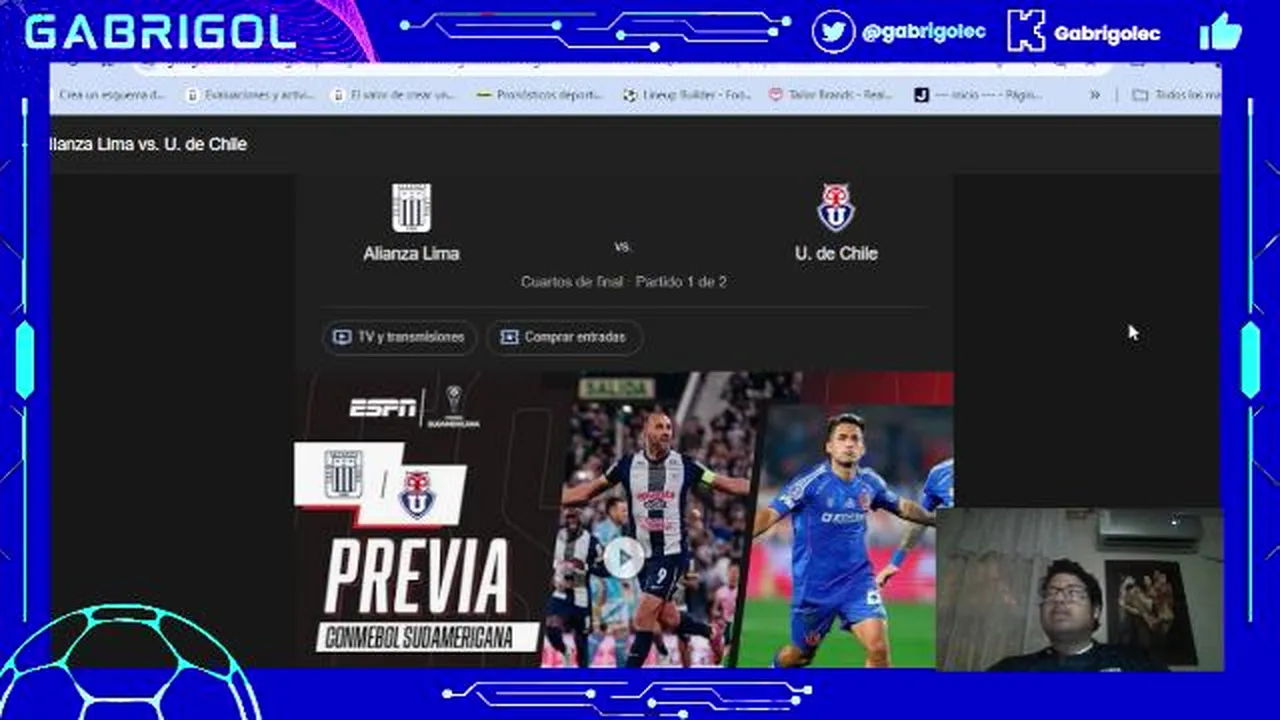
Task: Open the 'Todos los marcadores' folder
Action: (x=1176, y=95)
